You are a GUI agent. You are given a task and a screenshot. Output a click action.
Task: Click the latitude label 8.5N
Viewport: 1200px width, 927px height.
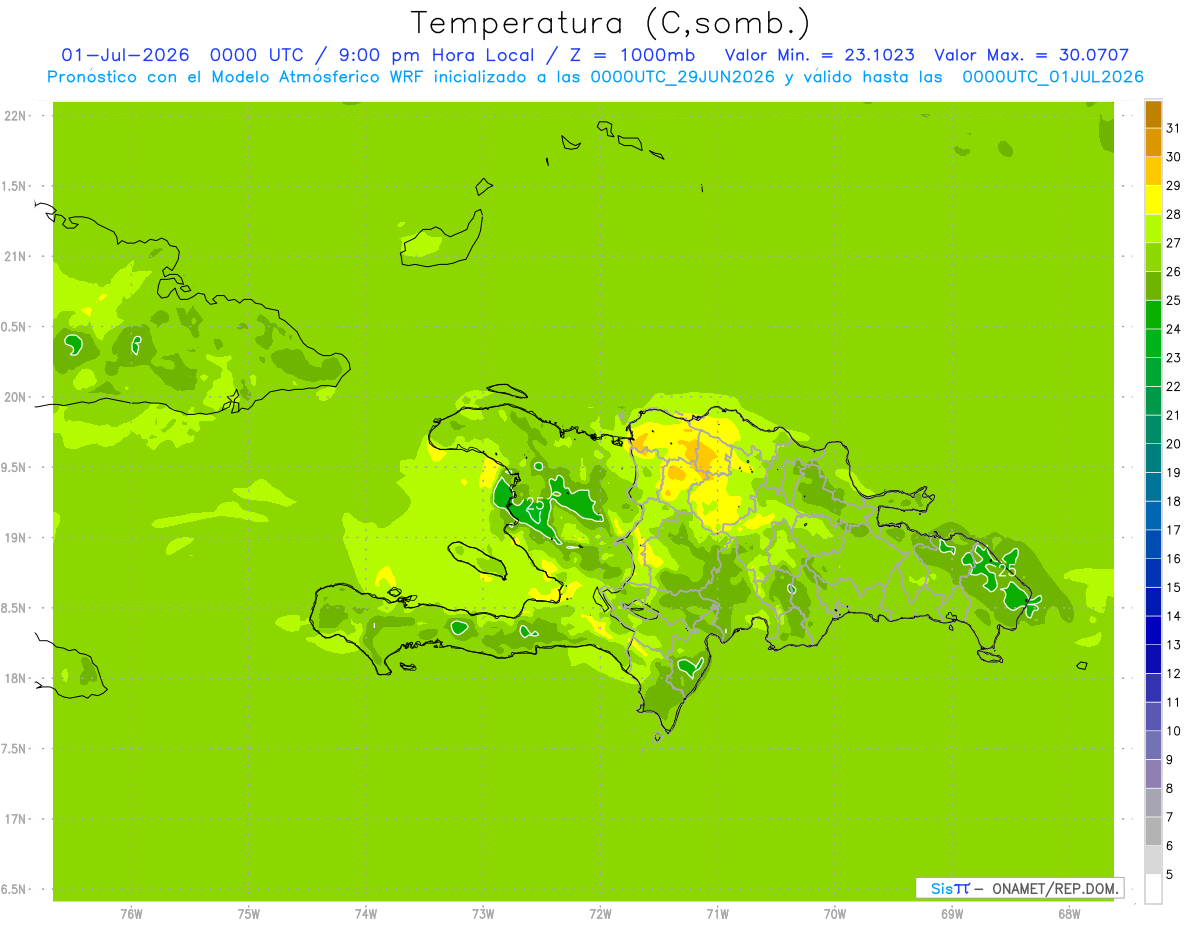click(x=14, y=608)
